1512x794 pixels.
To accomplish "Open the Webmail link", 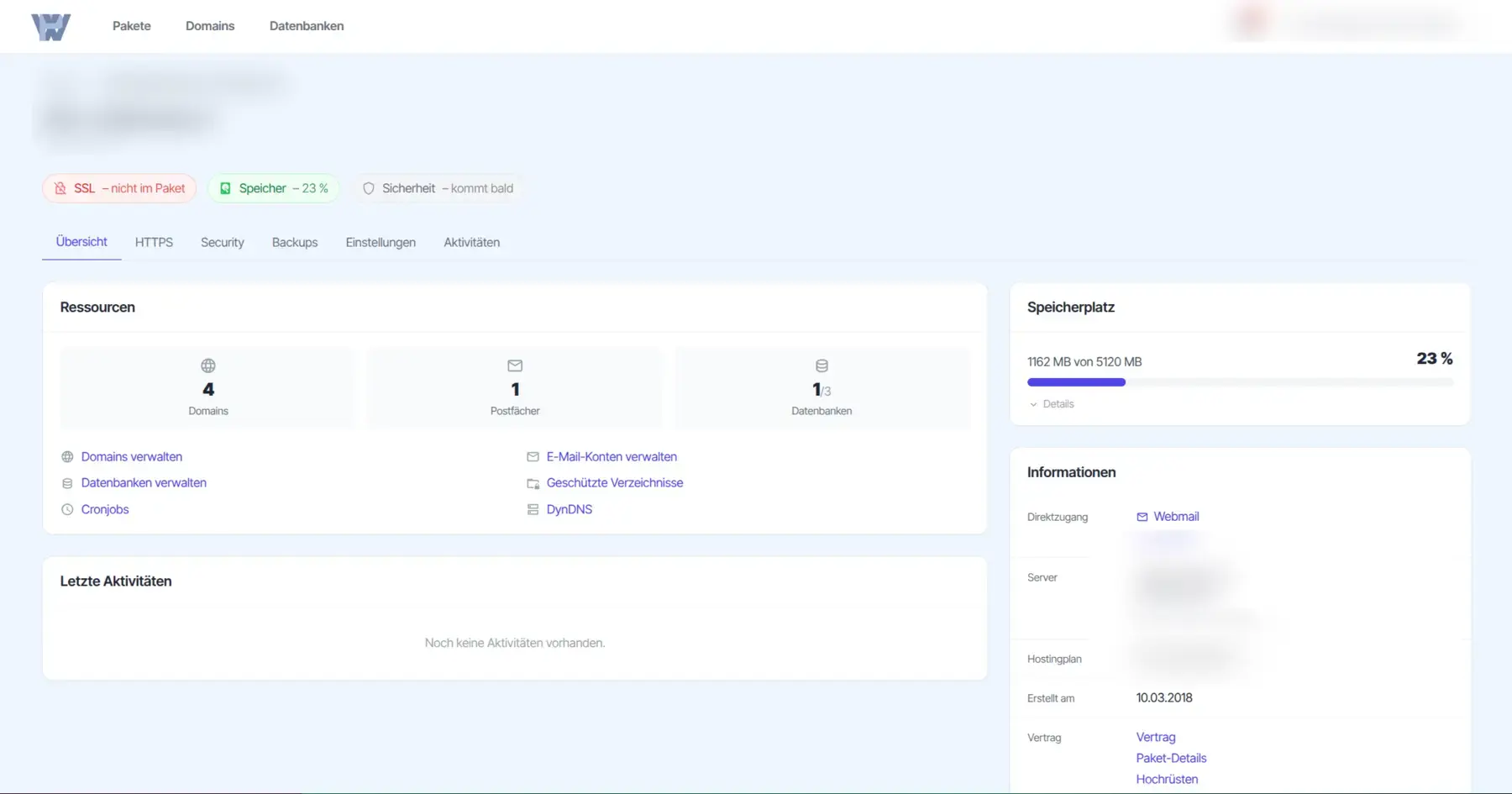I will [x=1176, y=517].
